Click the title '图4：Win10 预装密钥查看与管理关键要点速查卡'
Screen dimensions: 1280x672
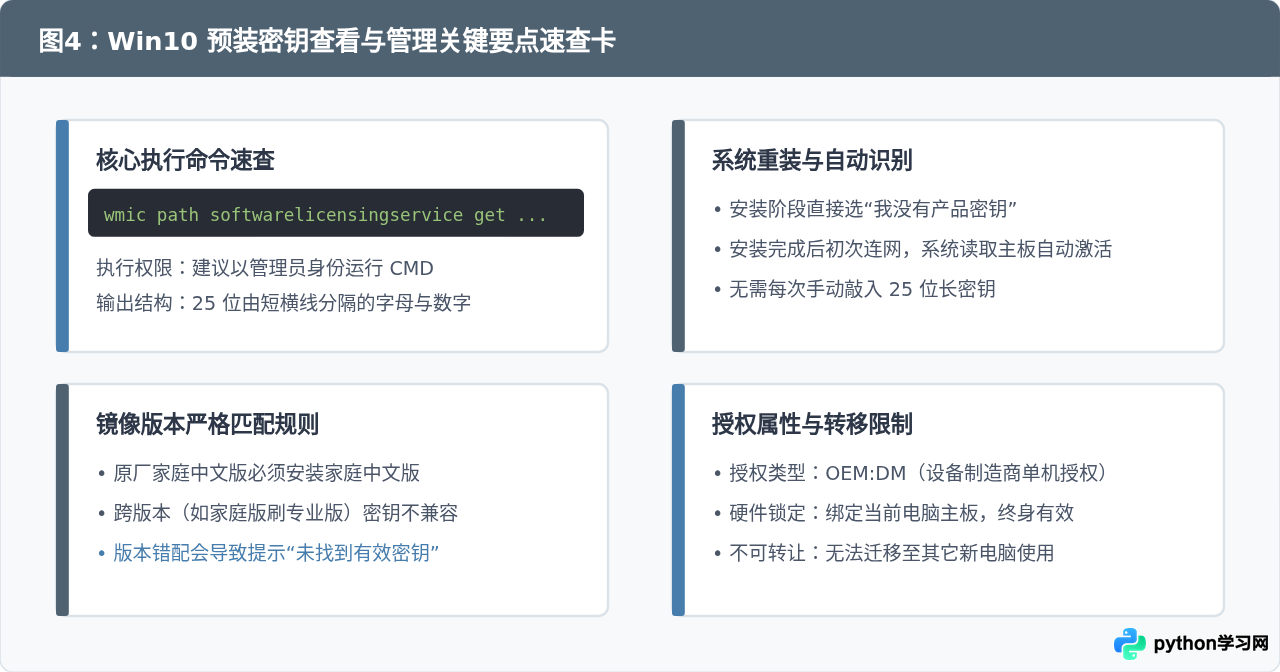(x=327, y=41)
